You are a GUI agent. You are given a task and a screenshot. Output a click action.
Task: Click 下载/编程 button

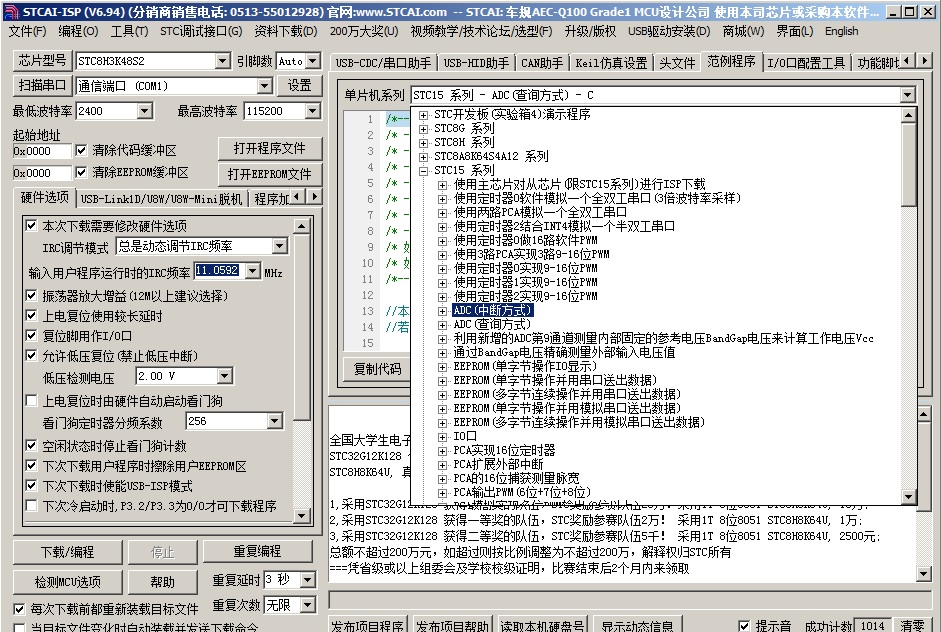click(67, 552)
